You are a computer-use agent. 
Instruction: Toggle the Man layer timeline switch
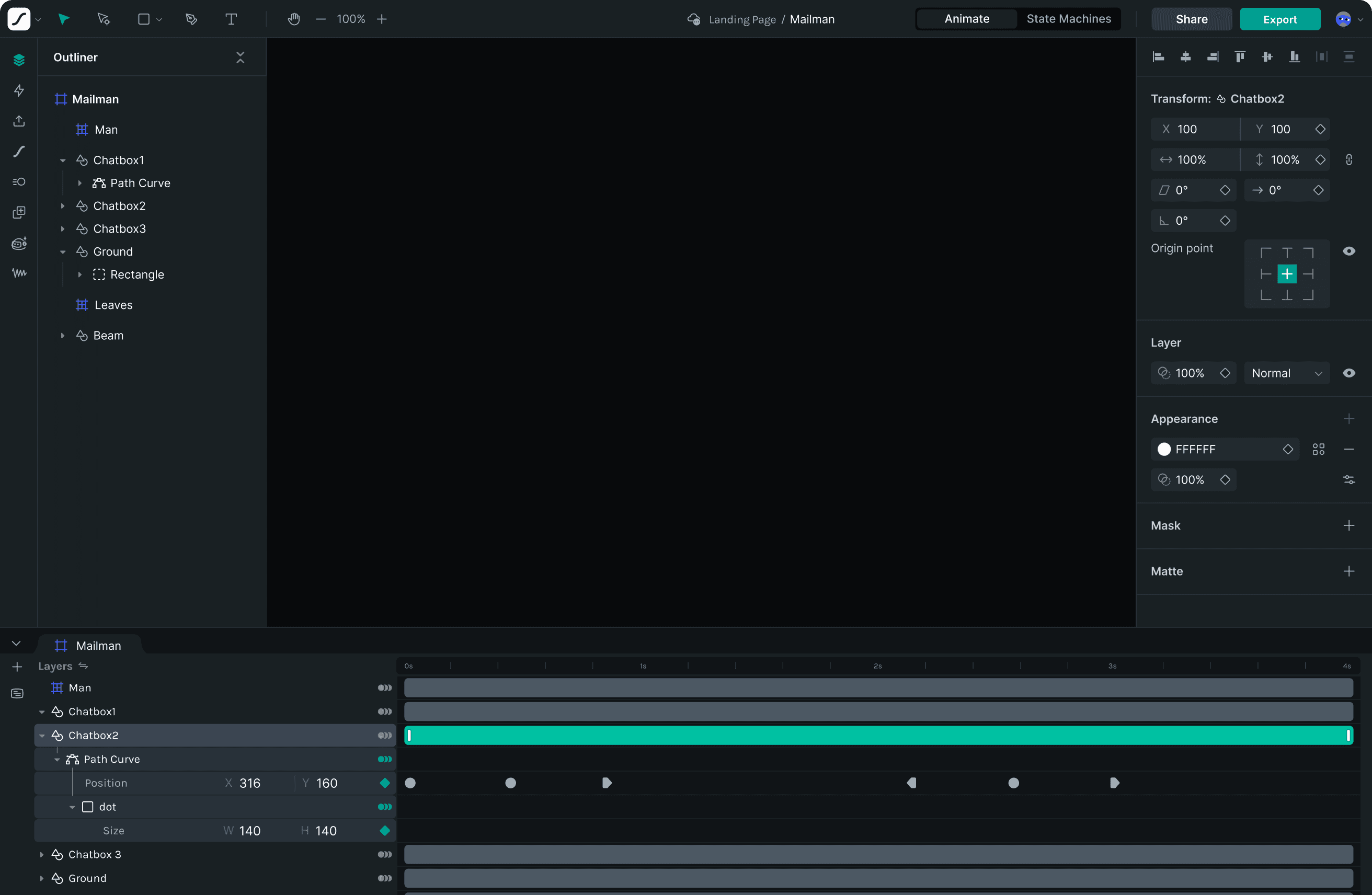(384, 688)
